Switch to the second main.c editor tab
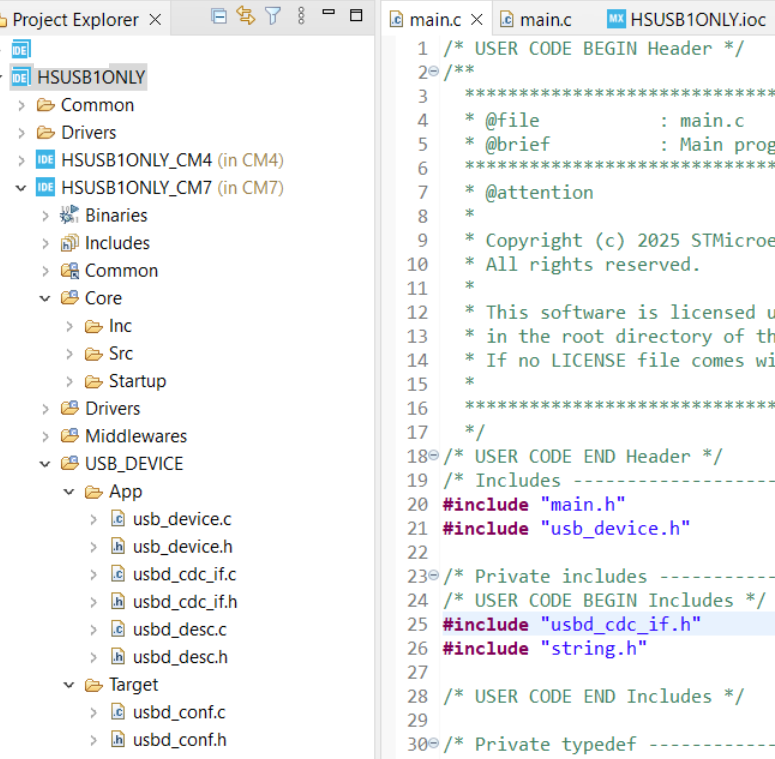775x759 pixels. click(536, 20)
